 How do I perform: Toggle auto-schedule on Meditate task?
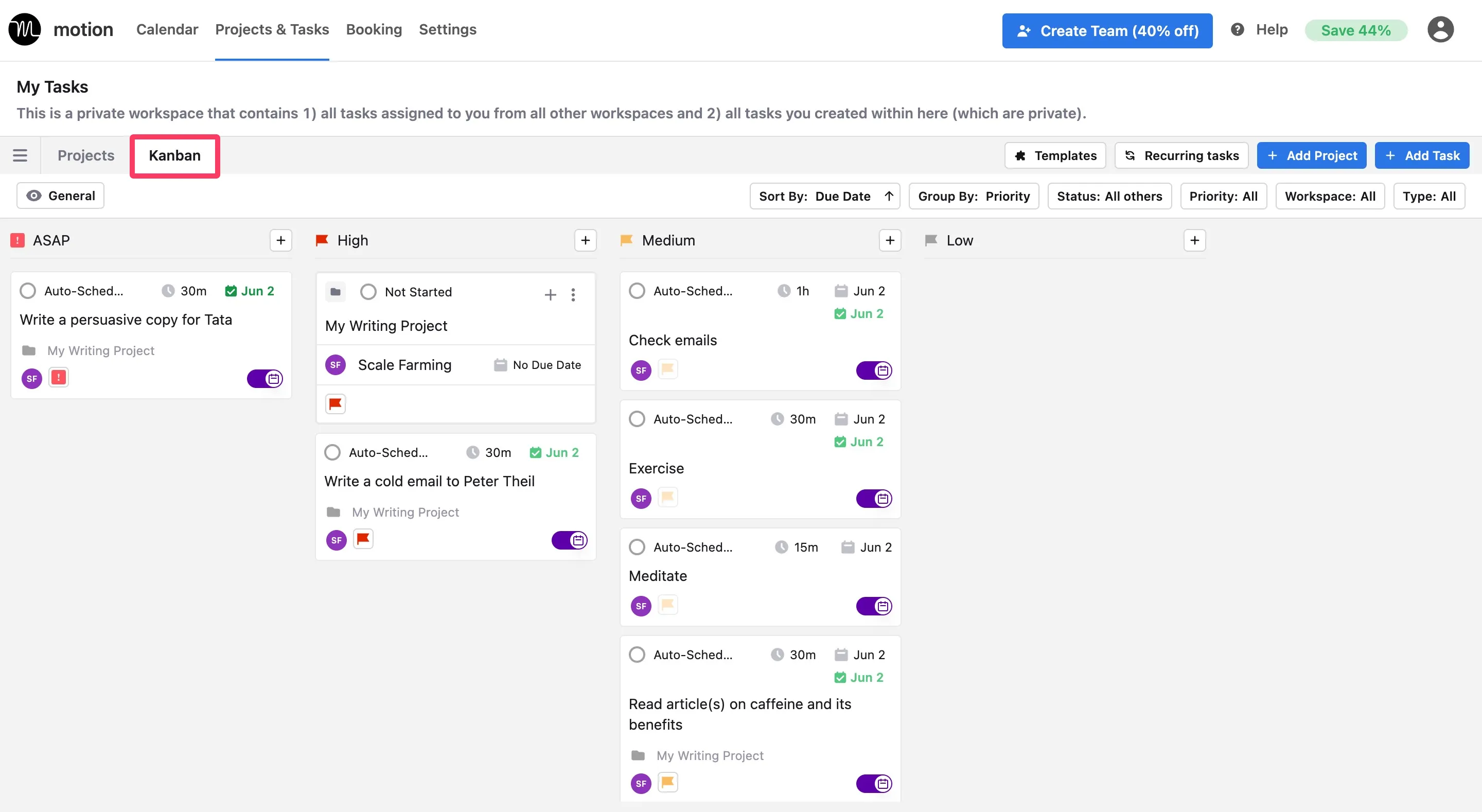point(873,606)
